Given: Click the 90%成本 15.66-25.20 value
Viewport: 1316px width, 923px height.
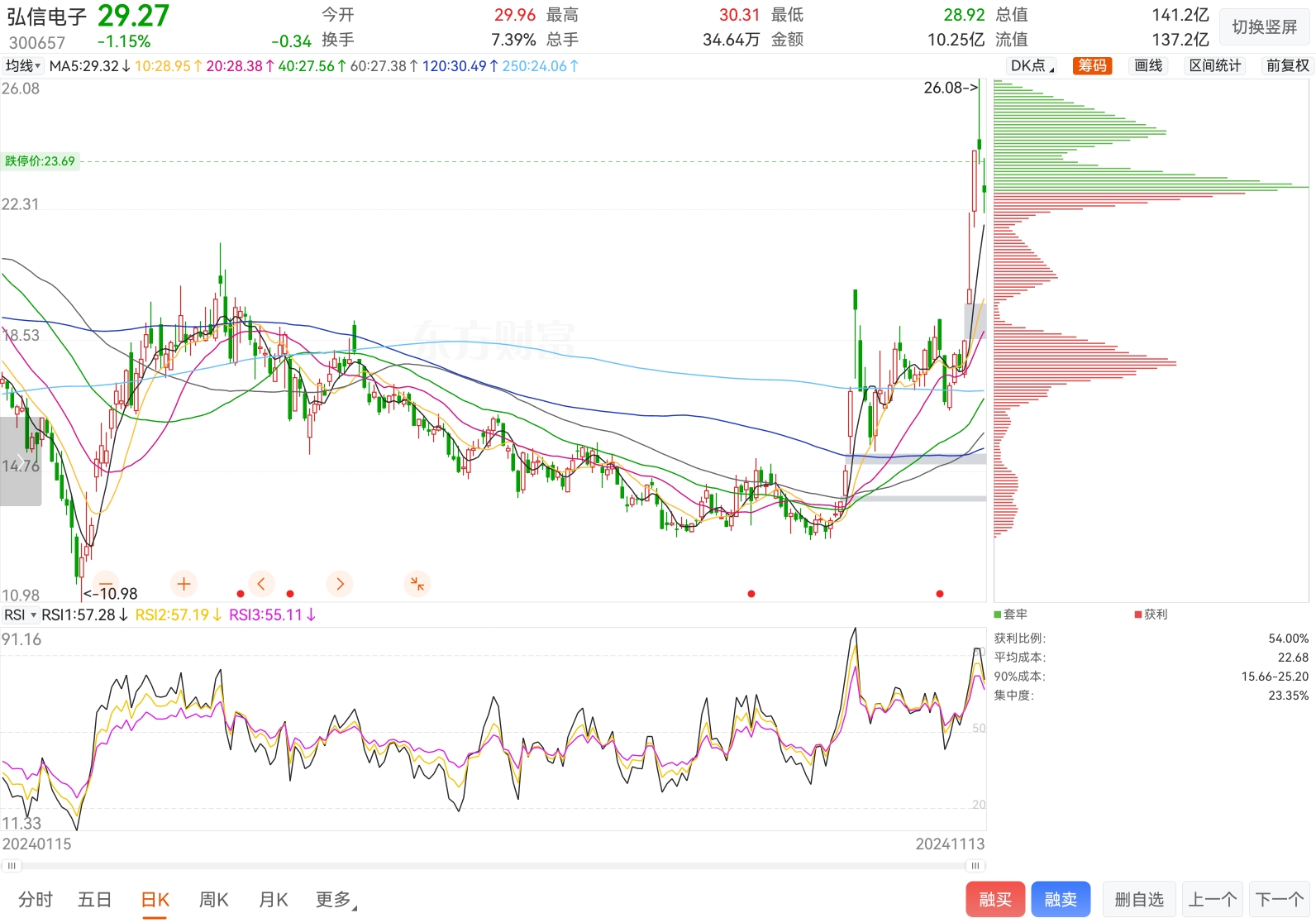Looking at the screenshot, I should point(1275,677).
